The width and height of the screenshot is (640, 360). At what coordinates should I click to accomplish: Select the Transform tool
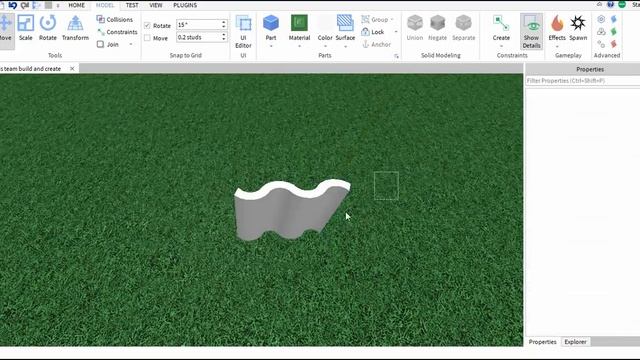(75, 29)
